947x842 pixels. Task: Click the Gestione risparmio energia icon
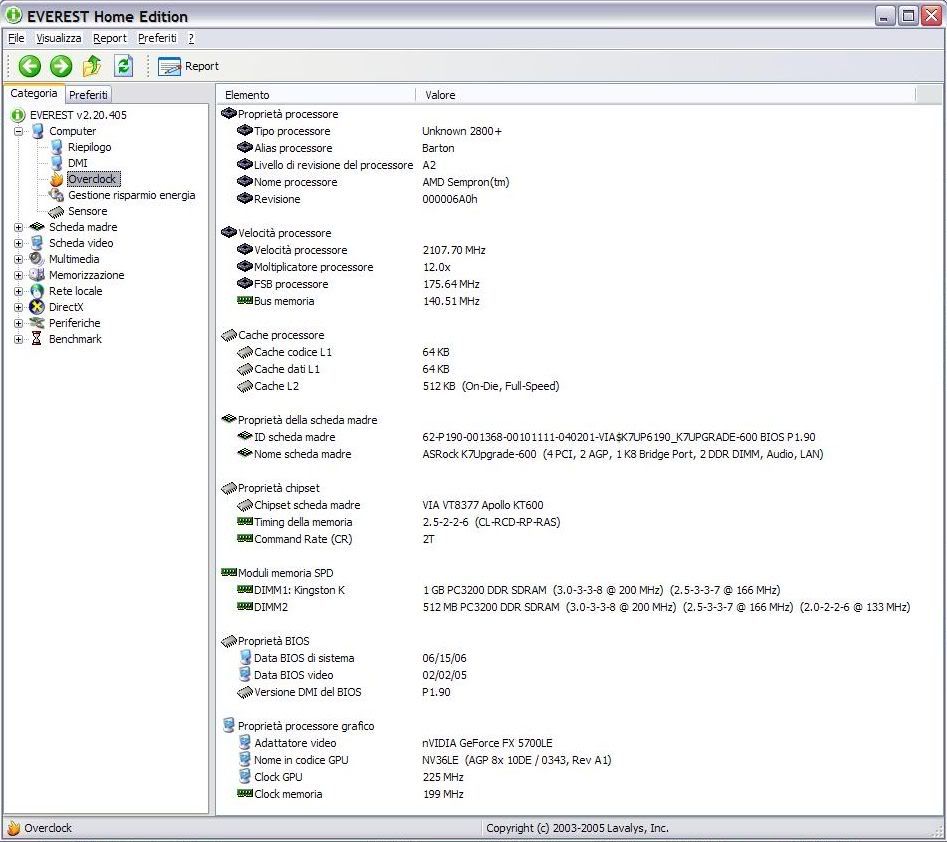coord(57,195)
